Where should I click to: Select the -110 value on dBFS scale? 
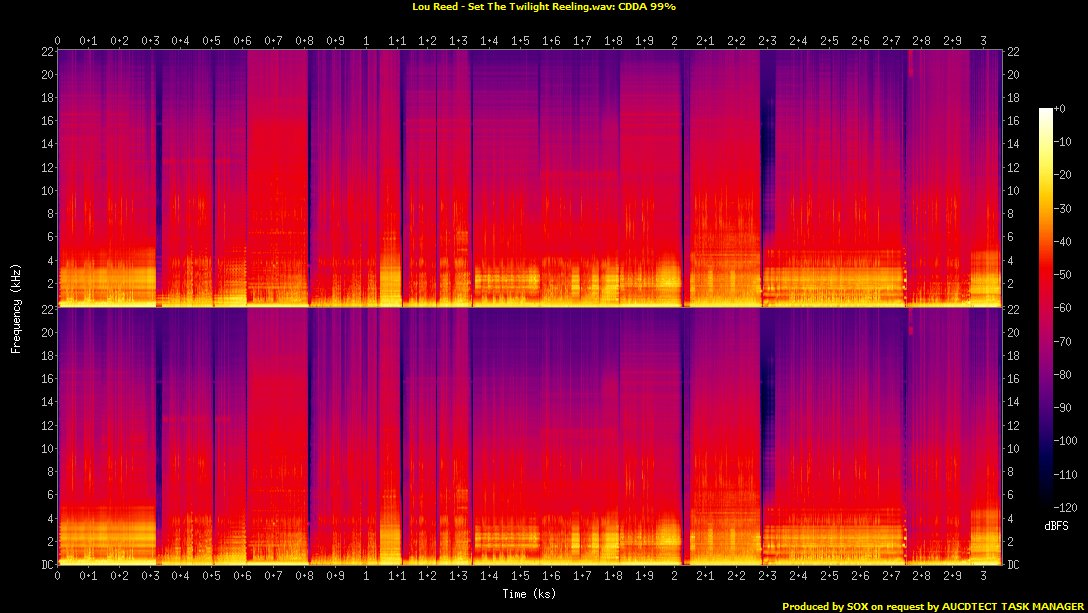[x=1065, y=474]
